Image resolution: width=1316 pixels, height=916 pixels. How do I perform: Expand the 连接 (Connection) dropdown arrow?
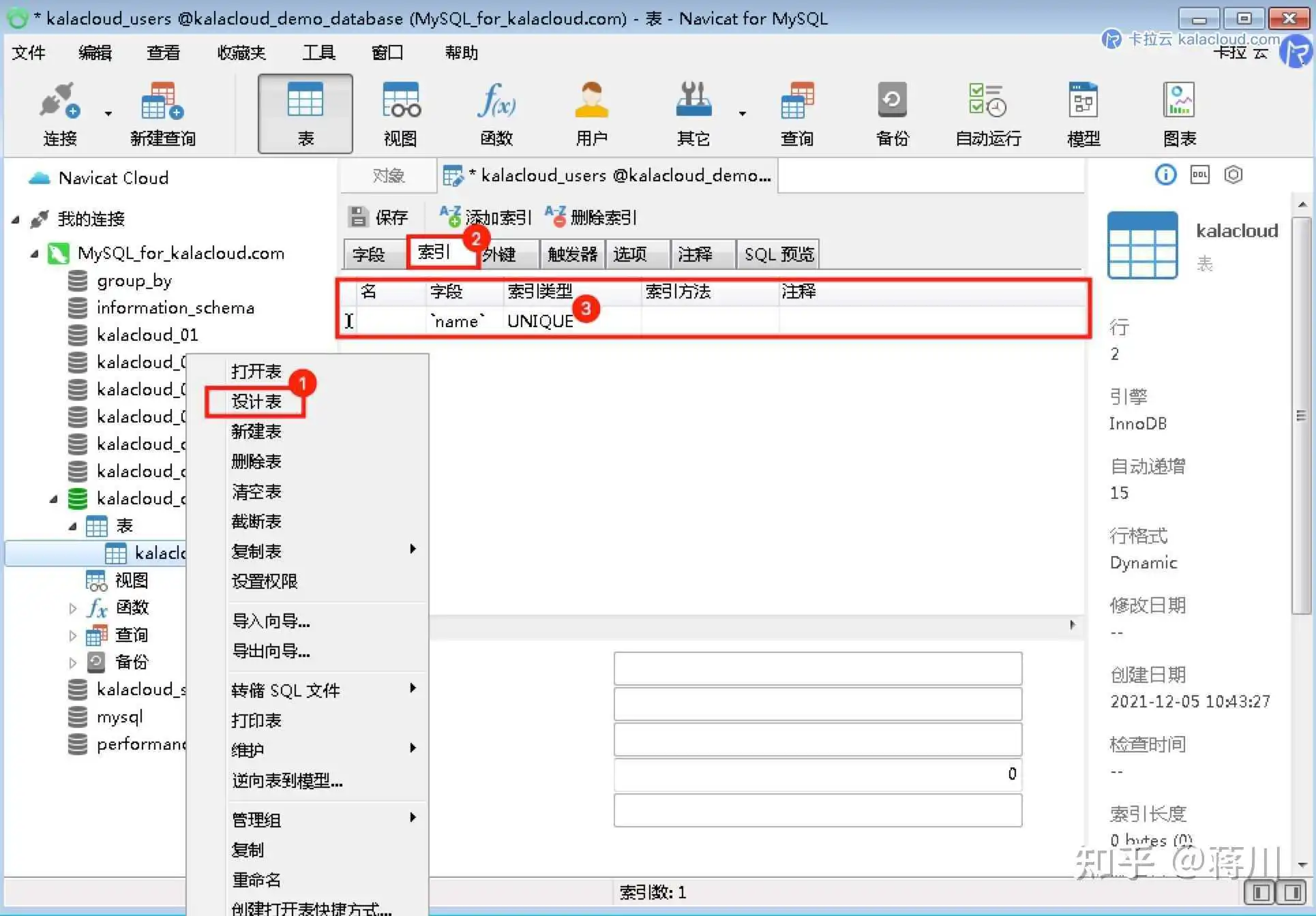click(108, 114)
